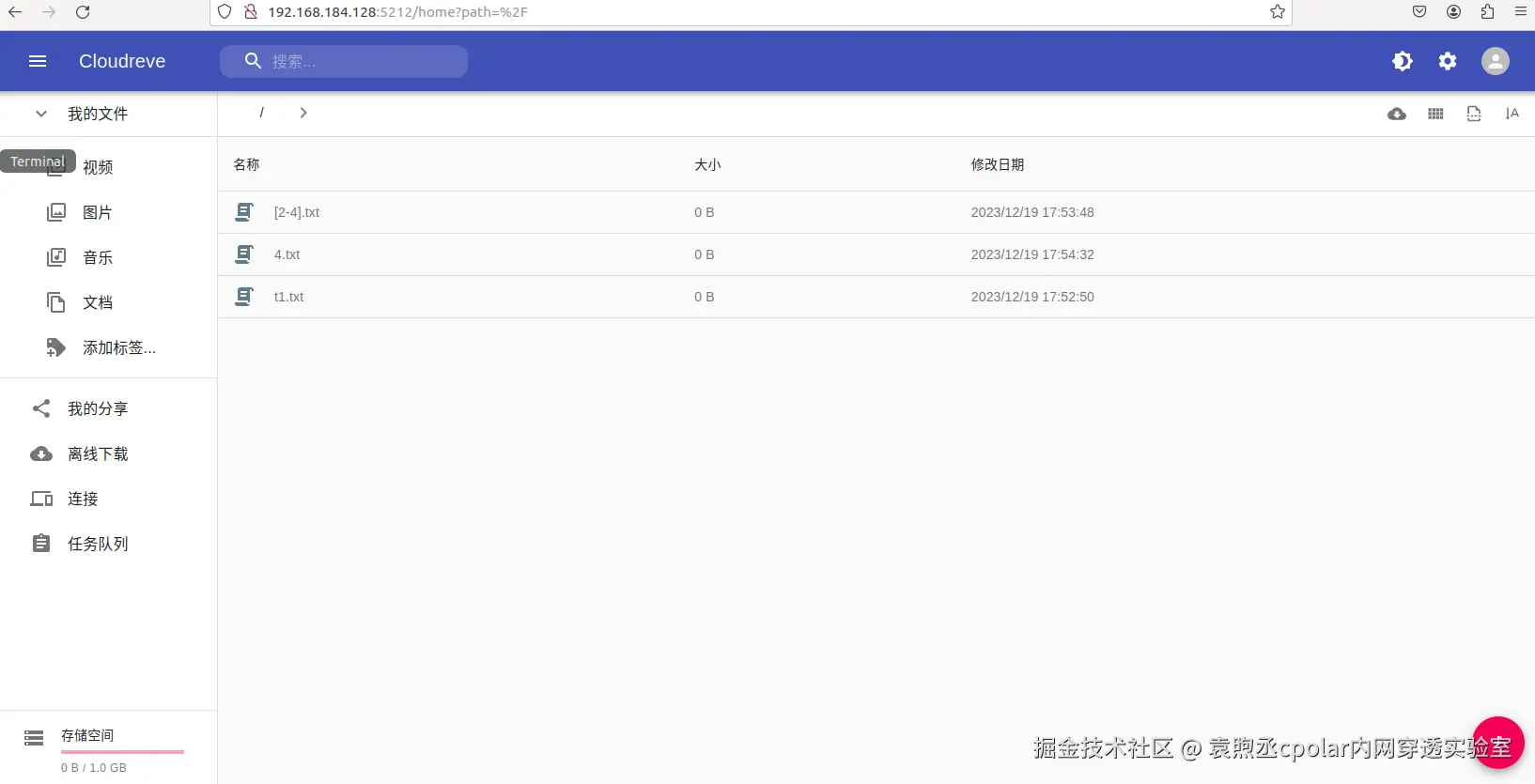1535x784 pixels.
Task: Open the settings gear in header
Action: pyautogui.click(x=1448, y=61)
